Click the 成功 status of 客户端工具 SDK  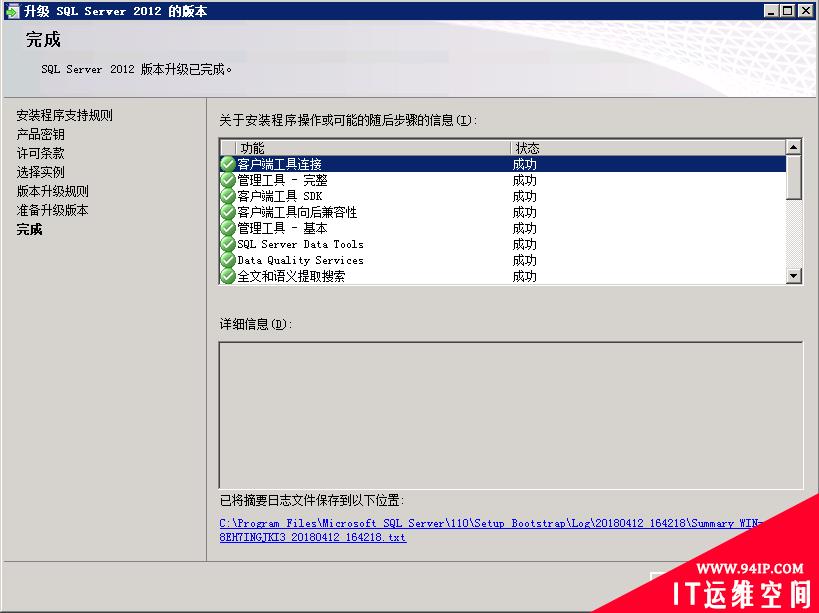[524, 196]
